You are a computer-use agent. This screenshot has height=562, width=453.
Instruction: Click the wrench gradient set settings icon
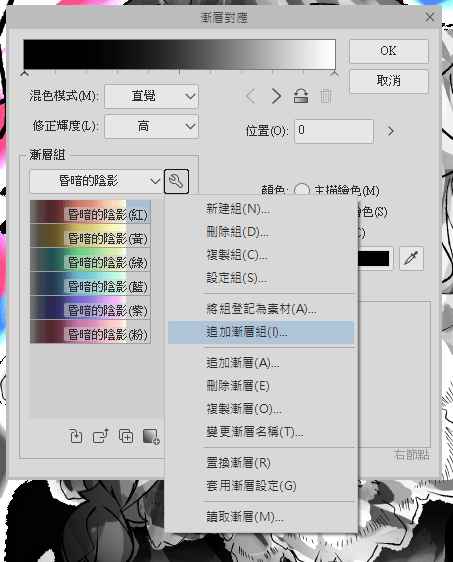[176, 181]
